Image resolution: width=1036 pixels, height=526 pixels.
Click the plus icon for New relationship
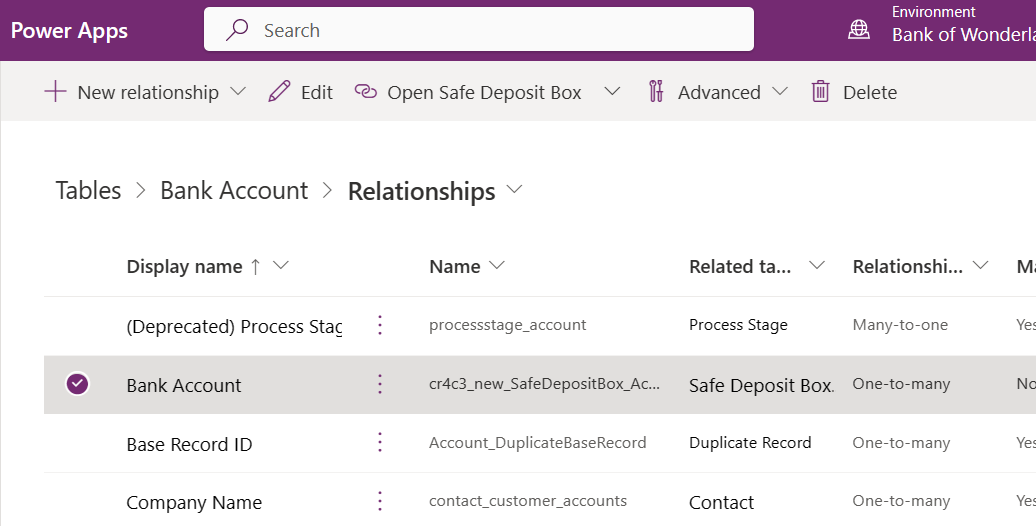click(56, 91)
